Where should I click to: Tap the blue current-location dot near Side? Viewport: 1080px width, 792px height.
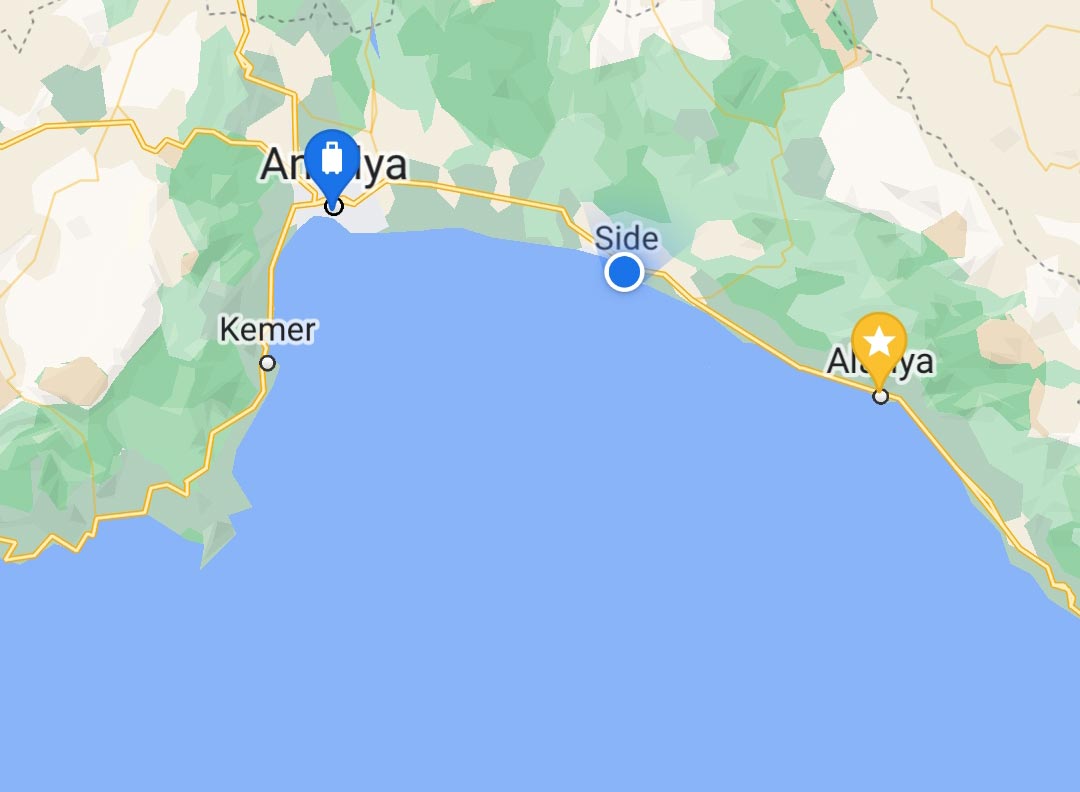[x=625, y=272]
